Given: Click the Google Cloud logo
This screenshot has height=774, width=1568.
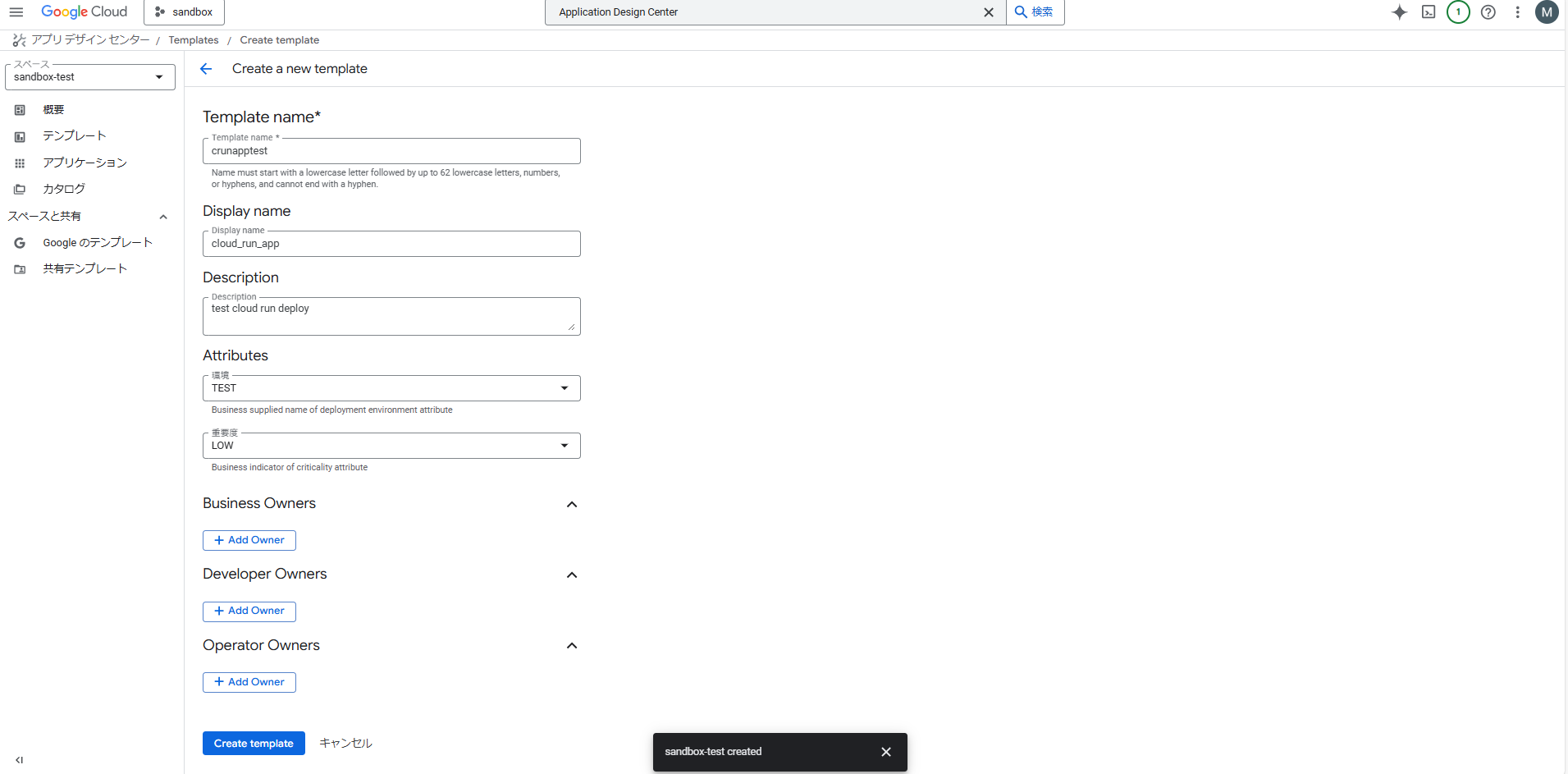Looking at the screenshot, I should (85, 12).
